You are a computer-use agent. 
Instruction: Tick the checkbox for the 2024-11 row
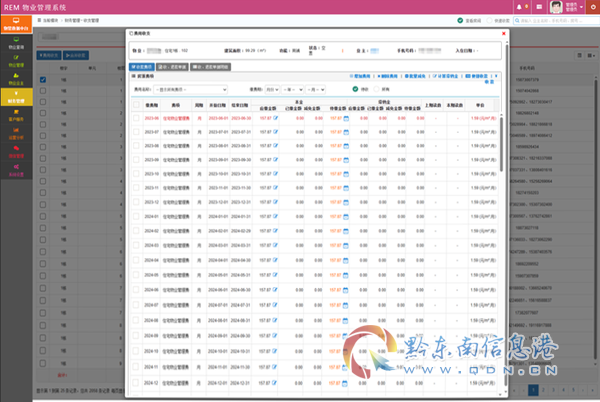click(x=135, y=367)
